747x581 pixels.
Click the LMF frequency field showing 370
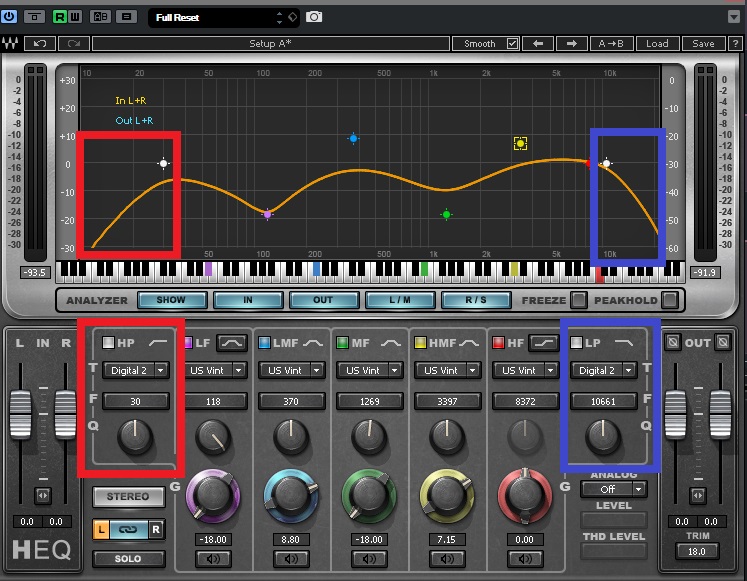coord(292,401)
